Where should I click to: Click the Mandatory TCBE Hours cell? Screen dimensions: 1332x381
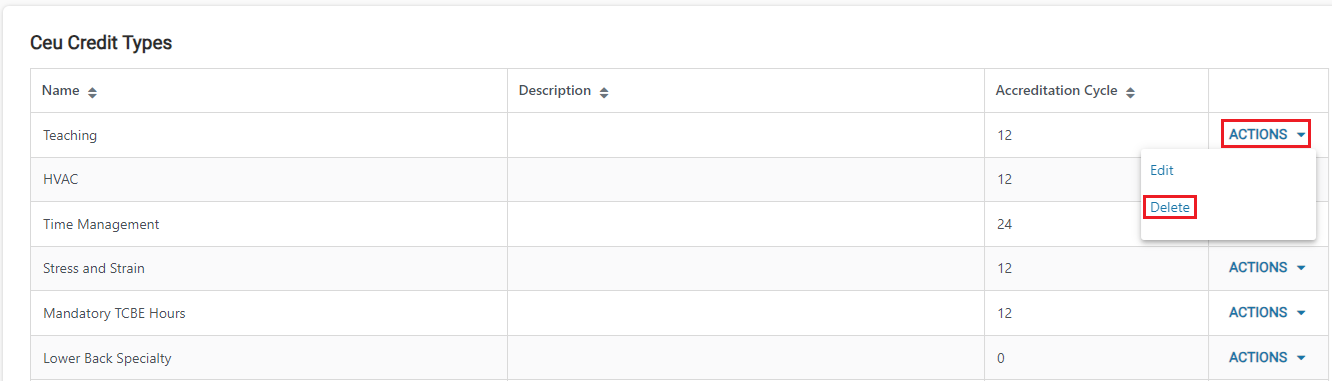tap(269, 313)
